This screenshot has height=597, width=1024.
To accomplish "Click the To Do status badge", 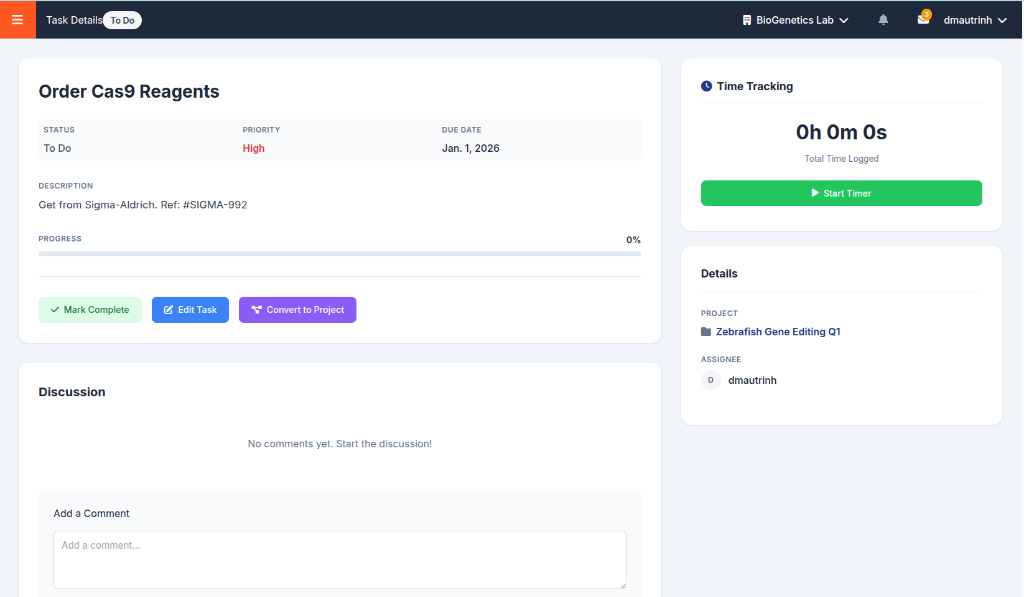I will tap(123, 19).
